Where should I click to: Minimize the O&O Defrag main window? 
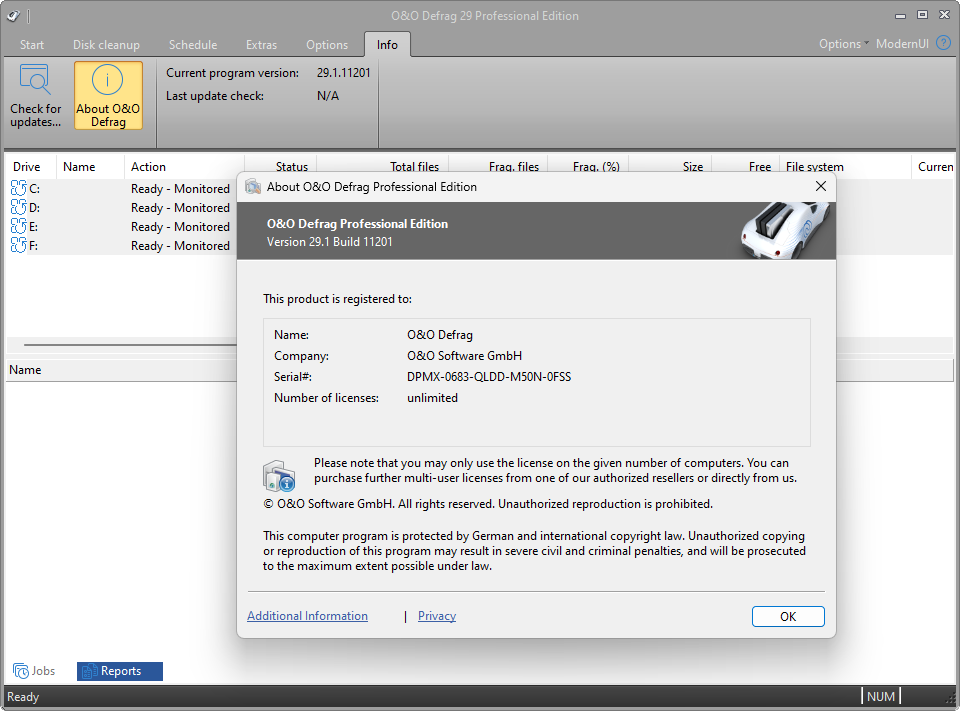pos(900,15)
